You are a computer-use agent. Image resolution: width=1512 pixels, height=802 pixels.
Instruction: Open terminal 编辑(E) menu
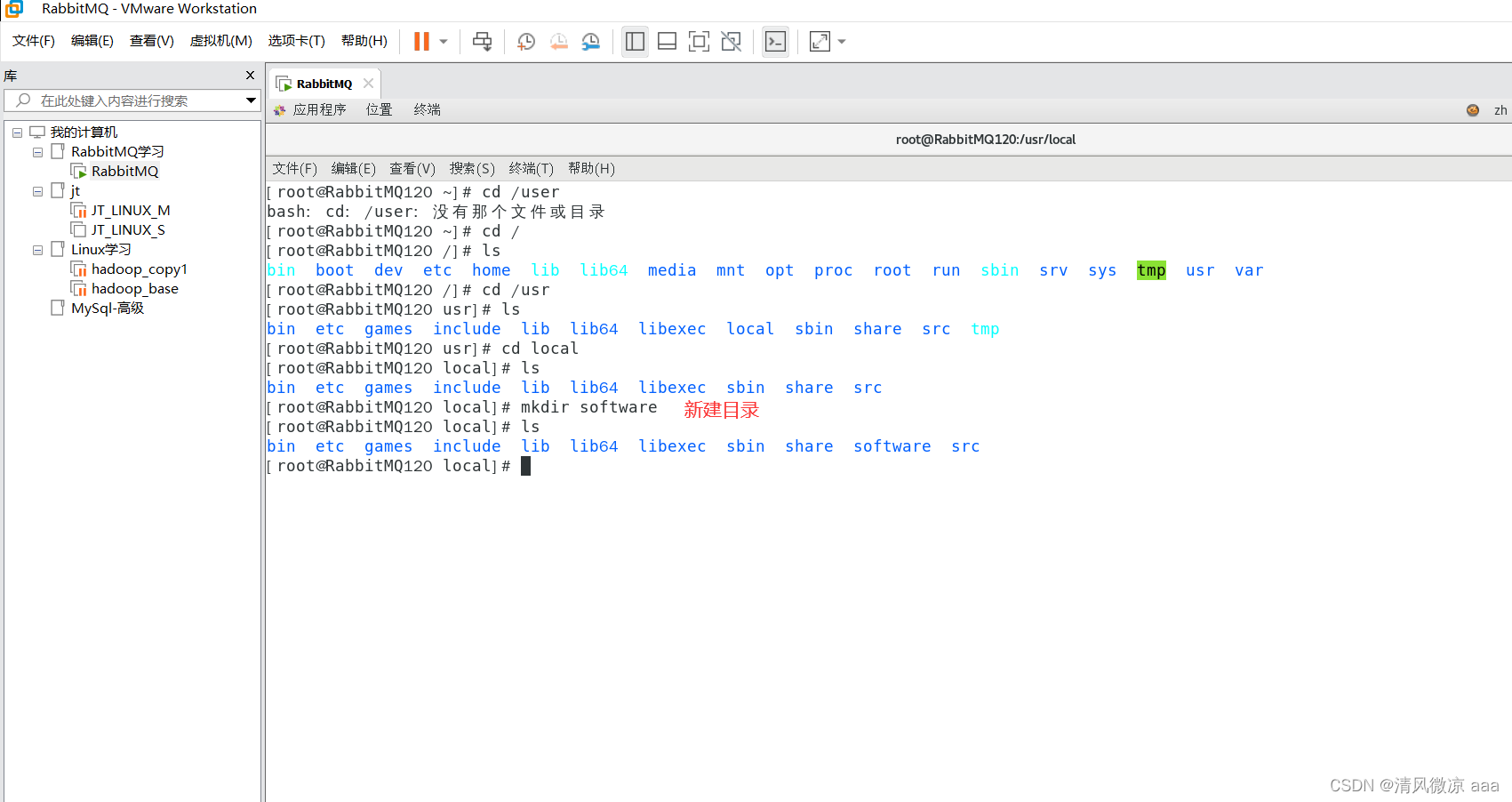point(353,169)
